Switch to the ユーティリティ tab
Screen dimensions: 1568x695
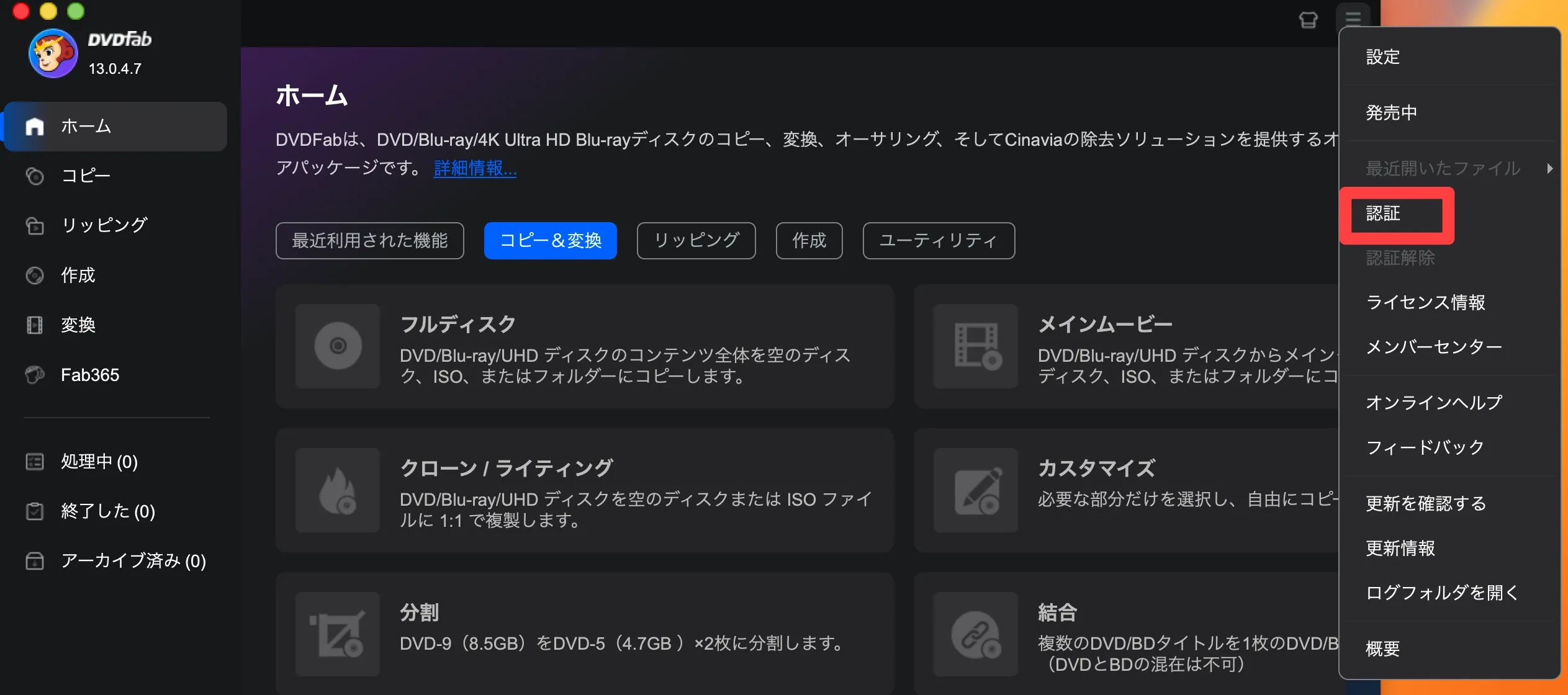(x=939, y=241)
